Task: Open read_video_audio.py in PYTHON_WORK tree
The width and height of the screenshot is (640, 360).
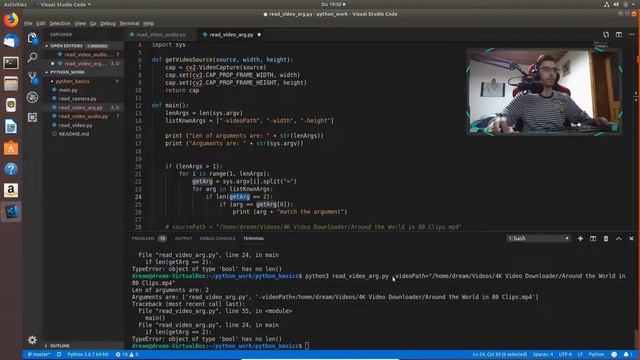Action: pyautogui.click(x=84, y=116)
